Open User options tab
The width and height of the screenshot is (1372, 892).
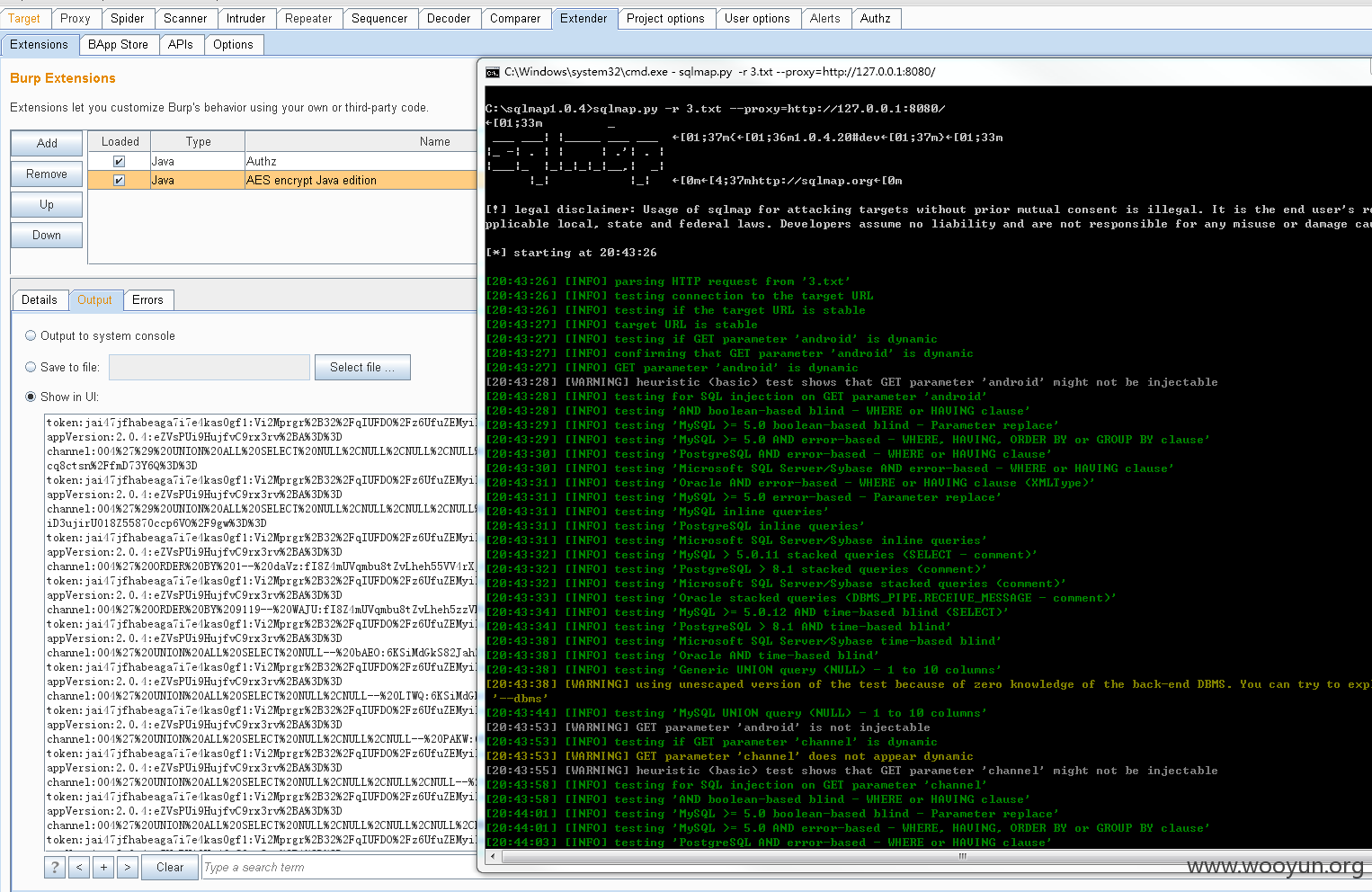757,18
